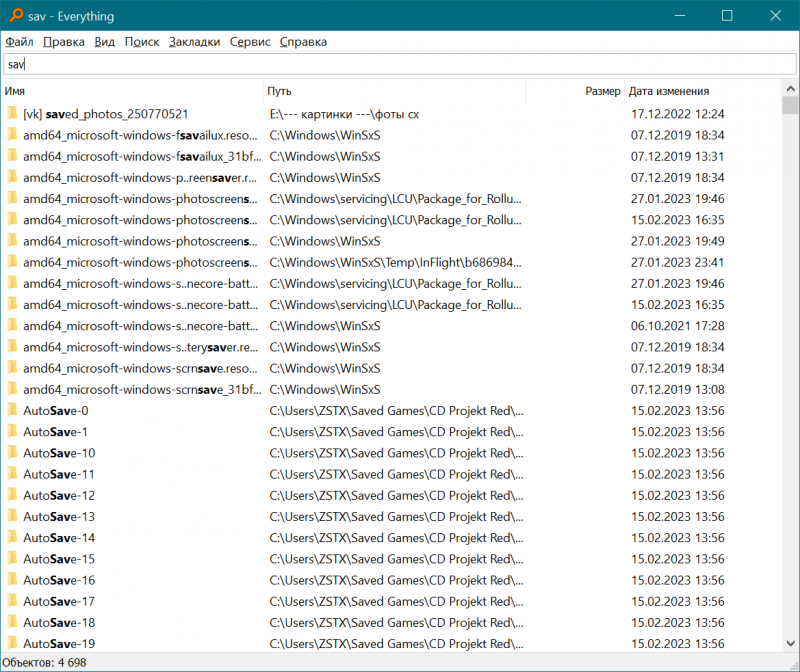Viewport: 800px width, 672px height.
Task: Click status bar text Объектов: 4 698
Action: (x=44, y=662)
